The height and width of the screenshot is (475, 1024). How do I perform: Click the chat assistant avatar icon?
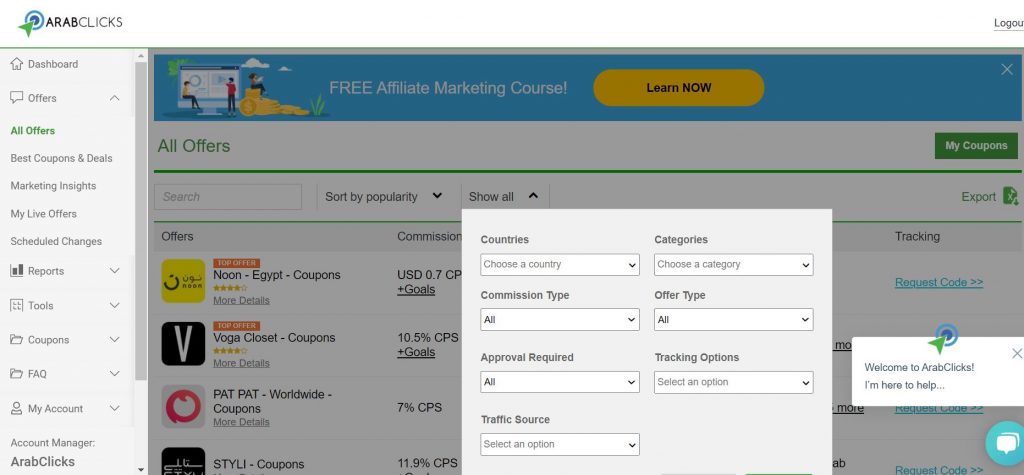coord(942,338)
